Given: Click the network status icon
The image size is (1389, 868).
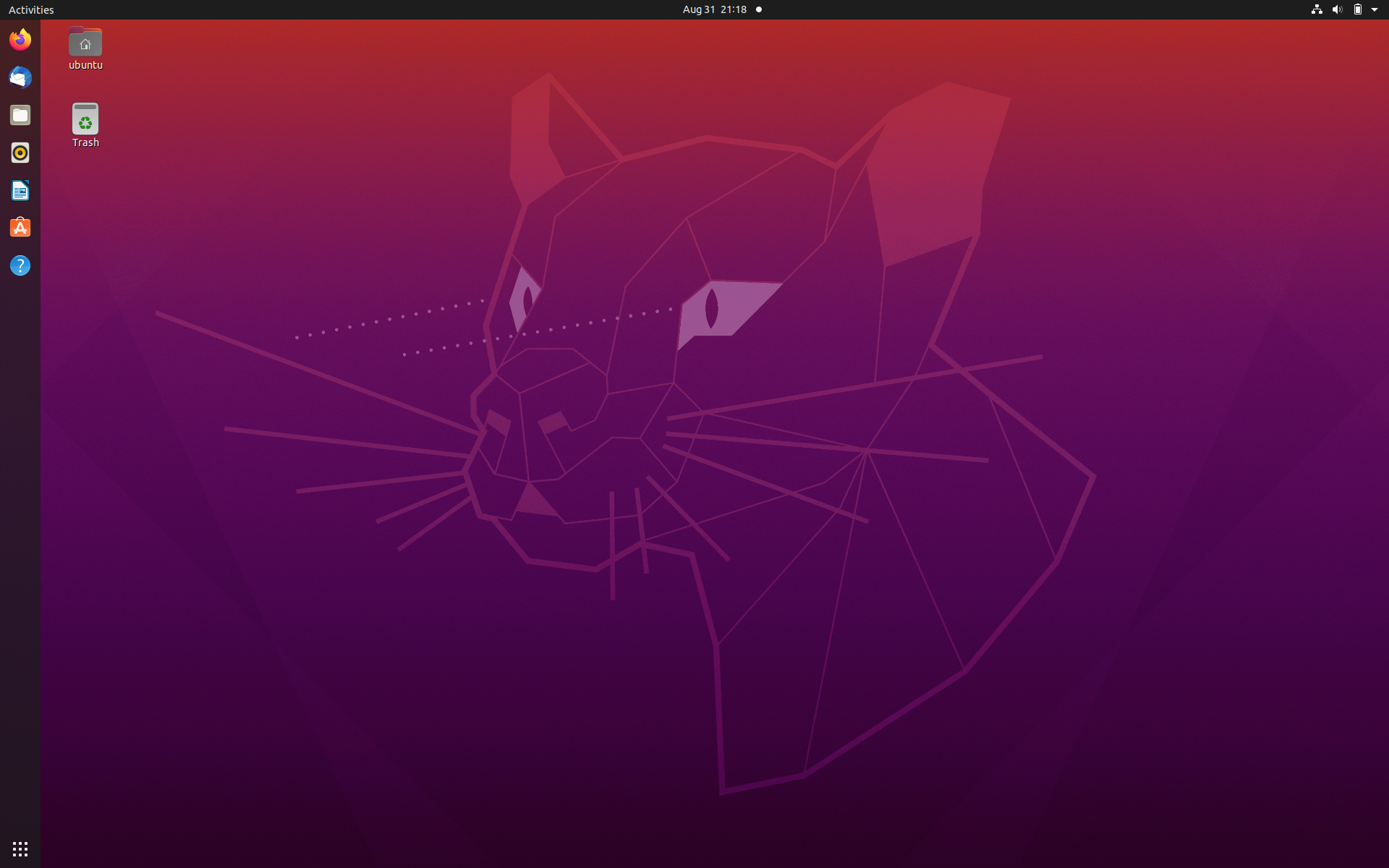Looking at the screenshot, I should (1317, 9).
